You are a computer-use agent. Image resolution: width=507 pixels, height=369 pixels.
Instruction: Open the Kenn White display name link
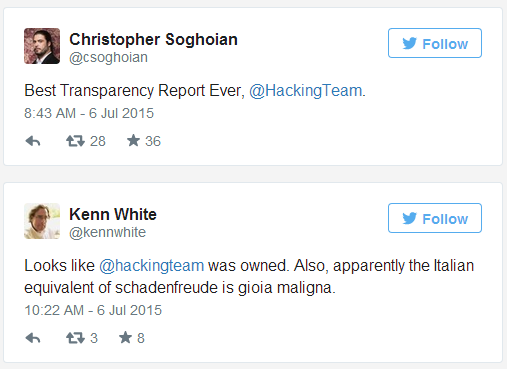113,214
